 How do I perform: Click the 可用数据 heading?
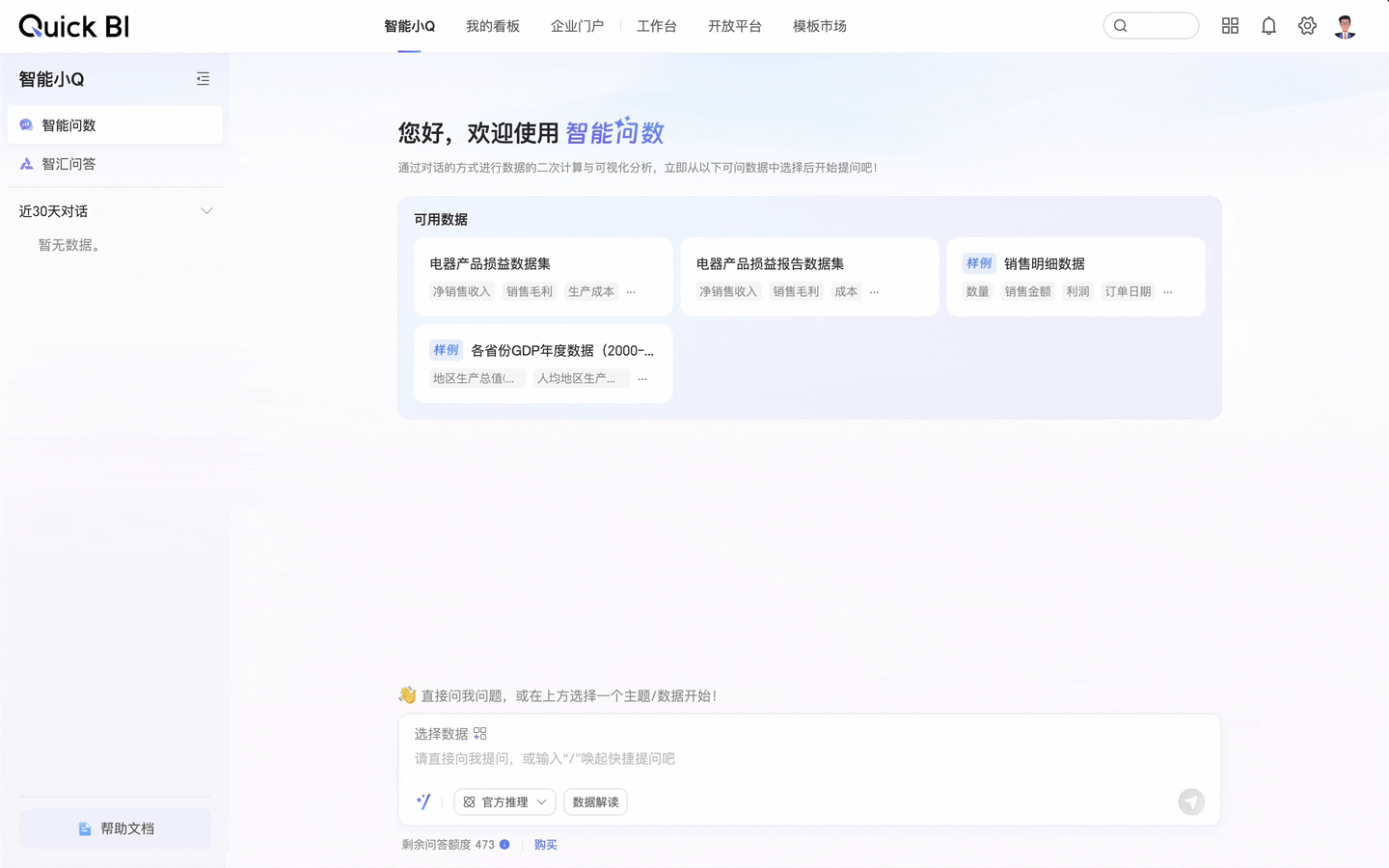coord(441,219)
